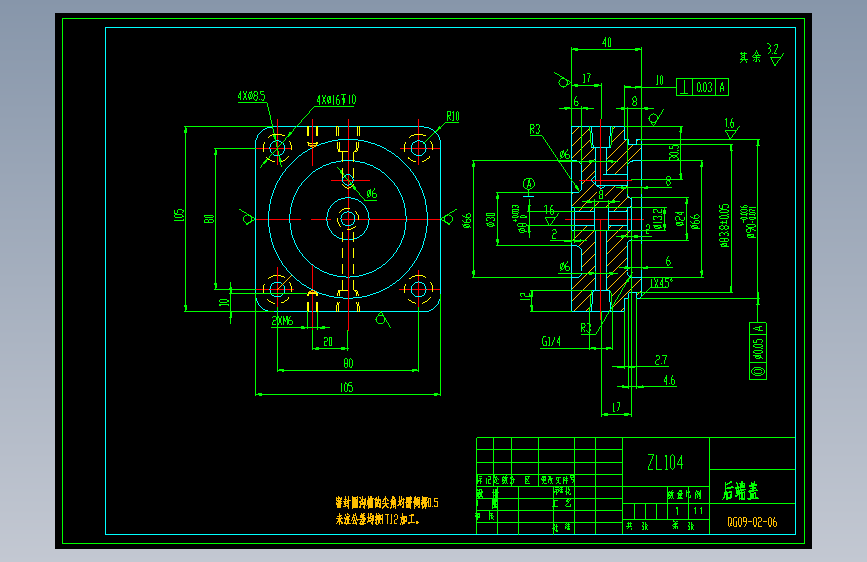Select the circled datum A symbol
Viewport: 867px width, 562px height.
tap(529, 184)
